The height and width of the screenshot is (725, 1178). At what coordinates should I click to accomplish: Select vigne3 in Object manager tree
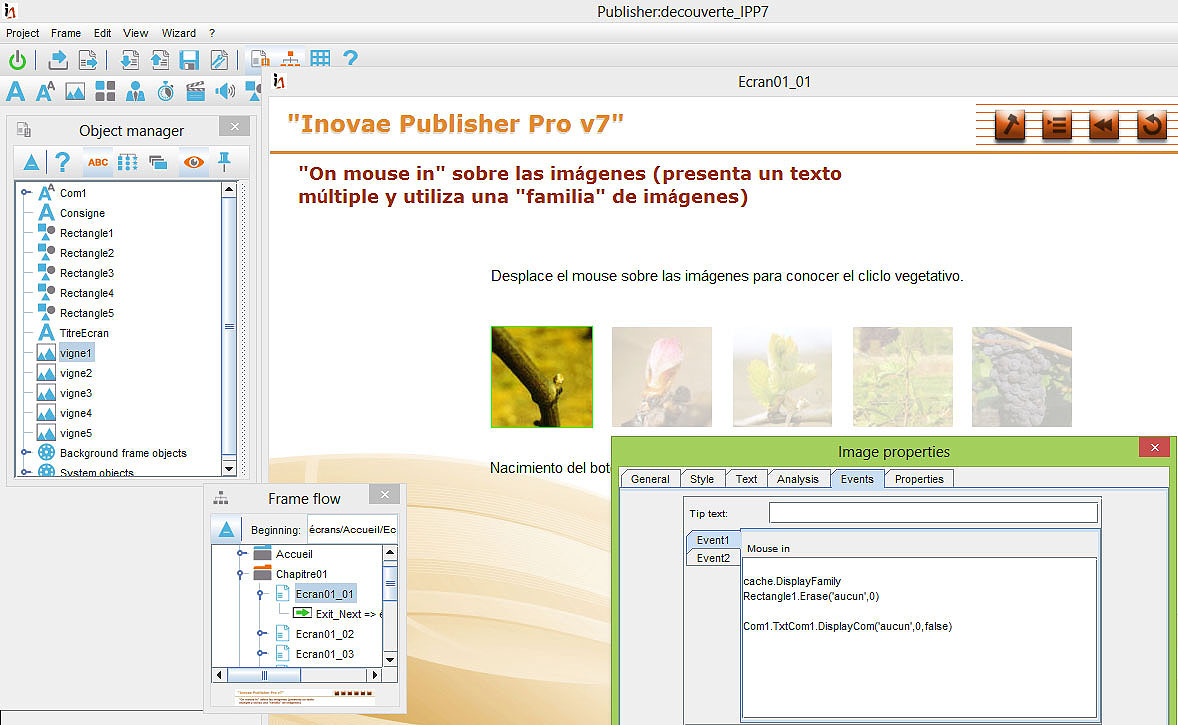pyautogui.click(x=76, y=393)
